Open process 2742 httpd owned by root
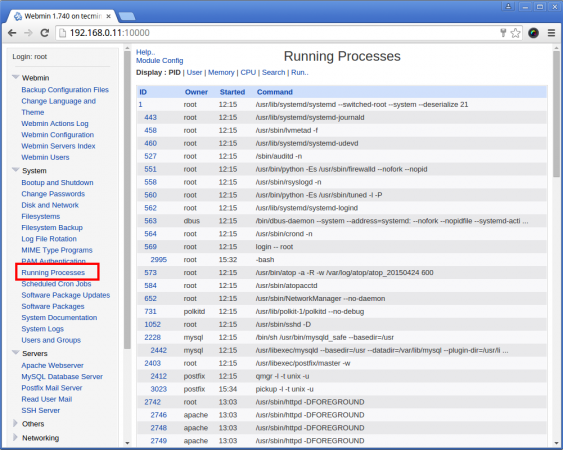Viewport: 563px width, 450px height. pos(153,402)
